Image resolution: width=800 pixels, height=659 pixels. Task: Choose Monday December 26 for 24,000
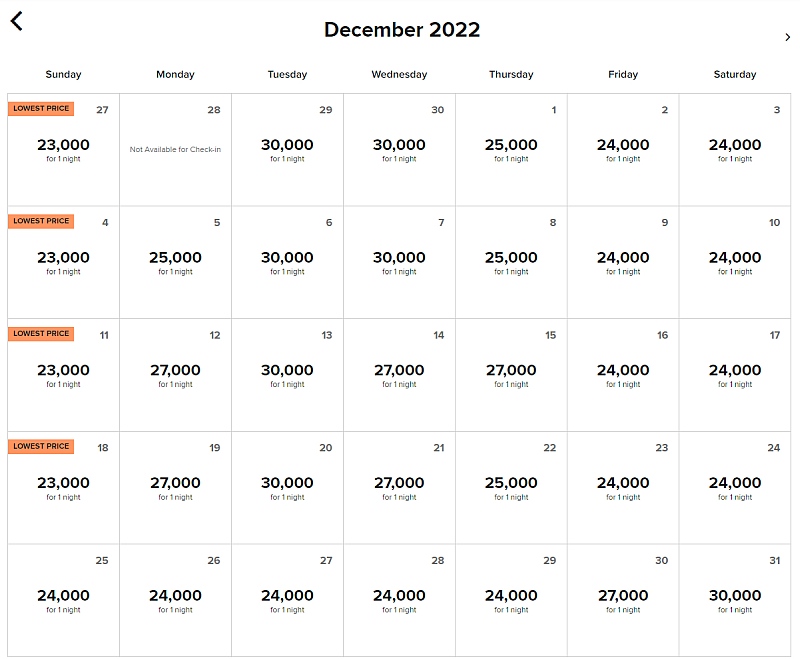[176, 600]
